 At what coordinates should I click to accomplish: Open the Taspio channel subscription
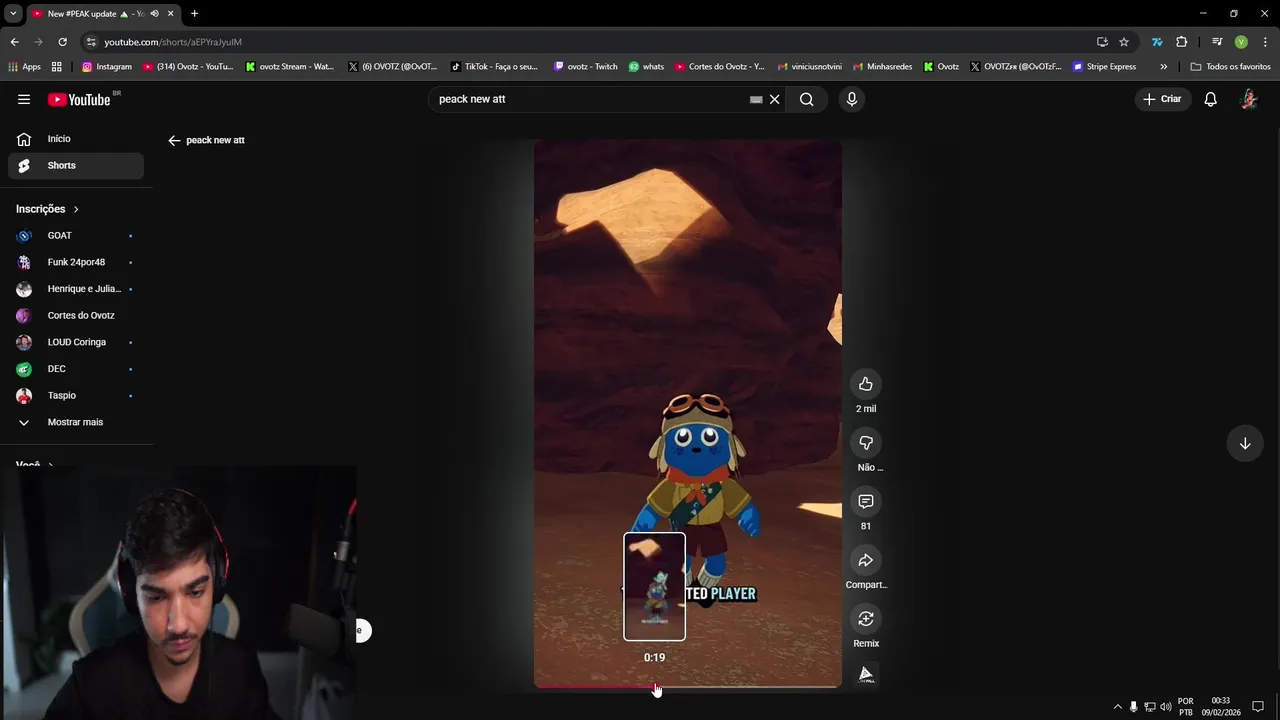pos(76,395)
